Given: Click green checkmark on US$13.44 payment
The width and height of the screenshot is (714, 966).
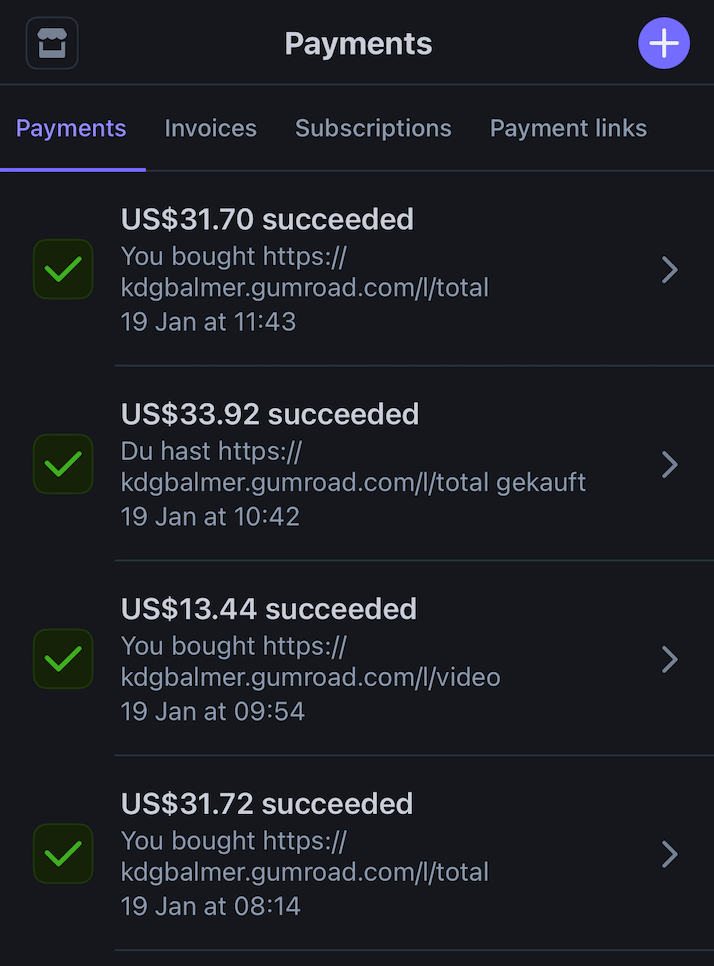Looking at the screenshot, I should [x=63, y=659].
